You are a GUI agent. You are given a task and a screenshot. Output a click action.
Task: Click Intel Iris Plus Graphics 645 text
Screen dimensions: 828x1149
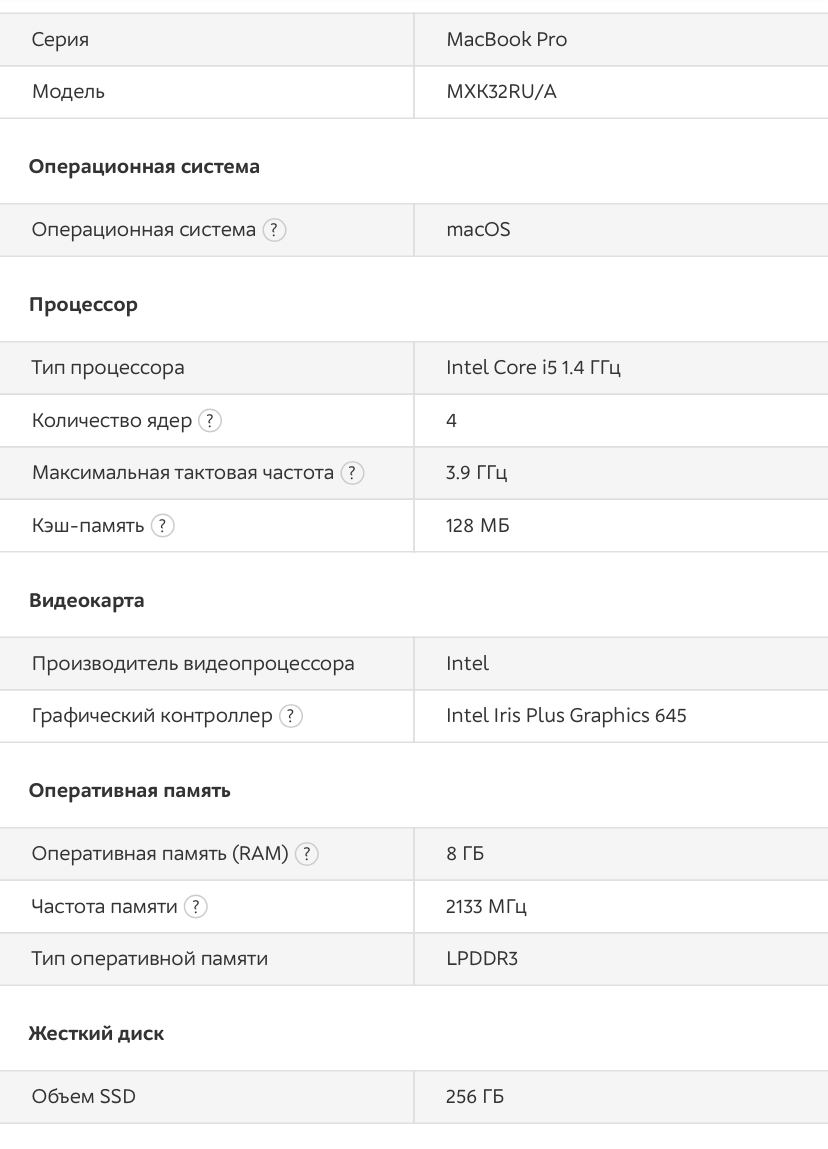[x=566, y=716]
